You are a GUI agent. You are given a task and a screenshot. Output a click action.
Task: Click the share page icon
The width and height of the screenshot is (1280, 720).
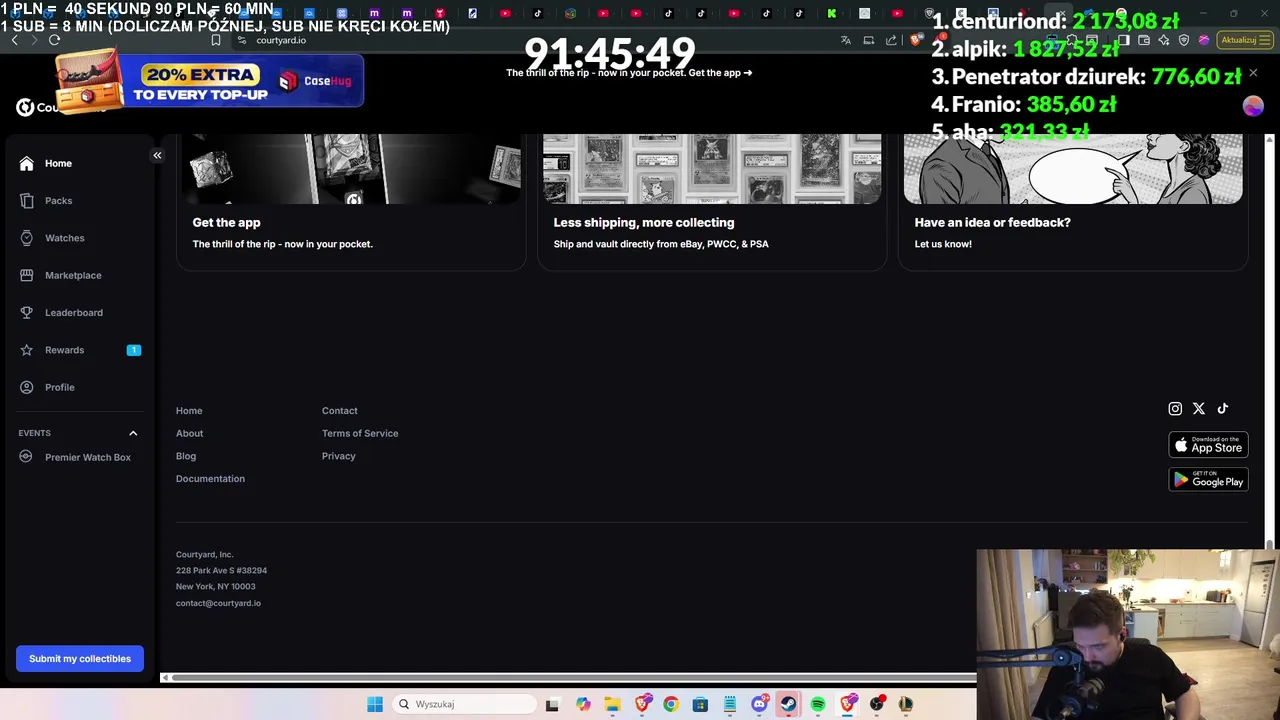[891, 40]
